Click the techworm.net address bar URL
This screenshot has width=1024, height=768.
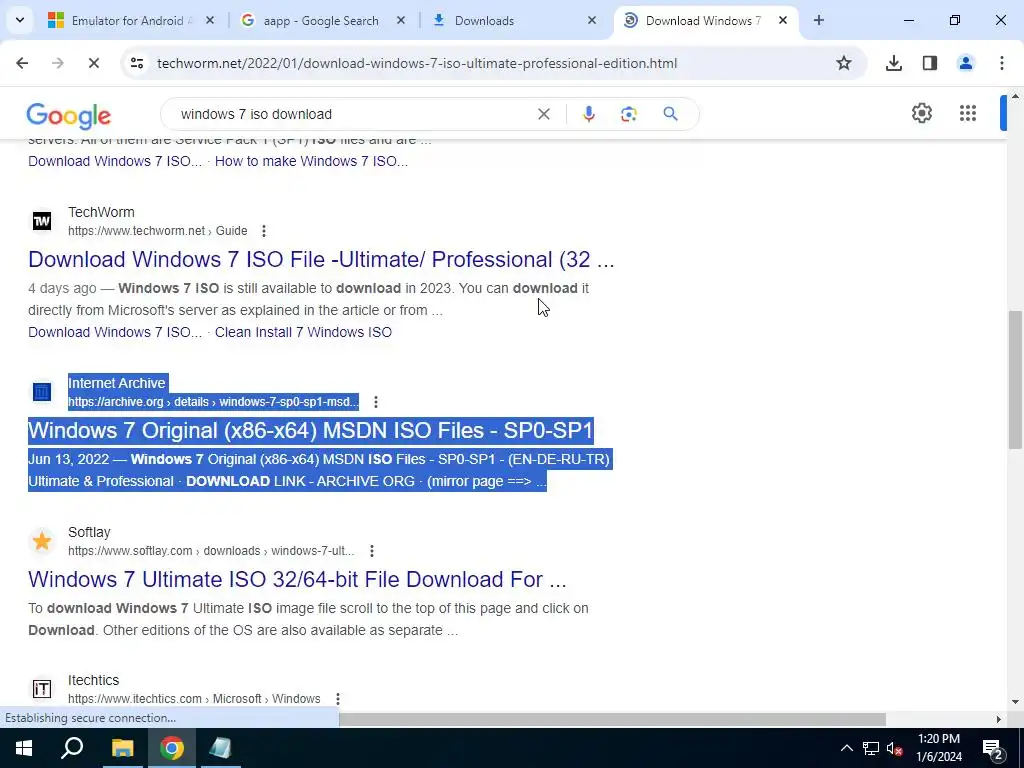417,63
